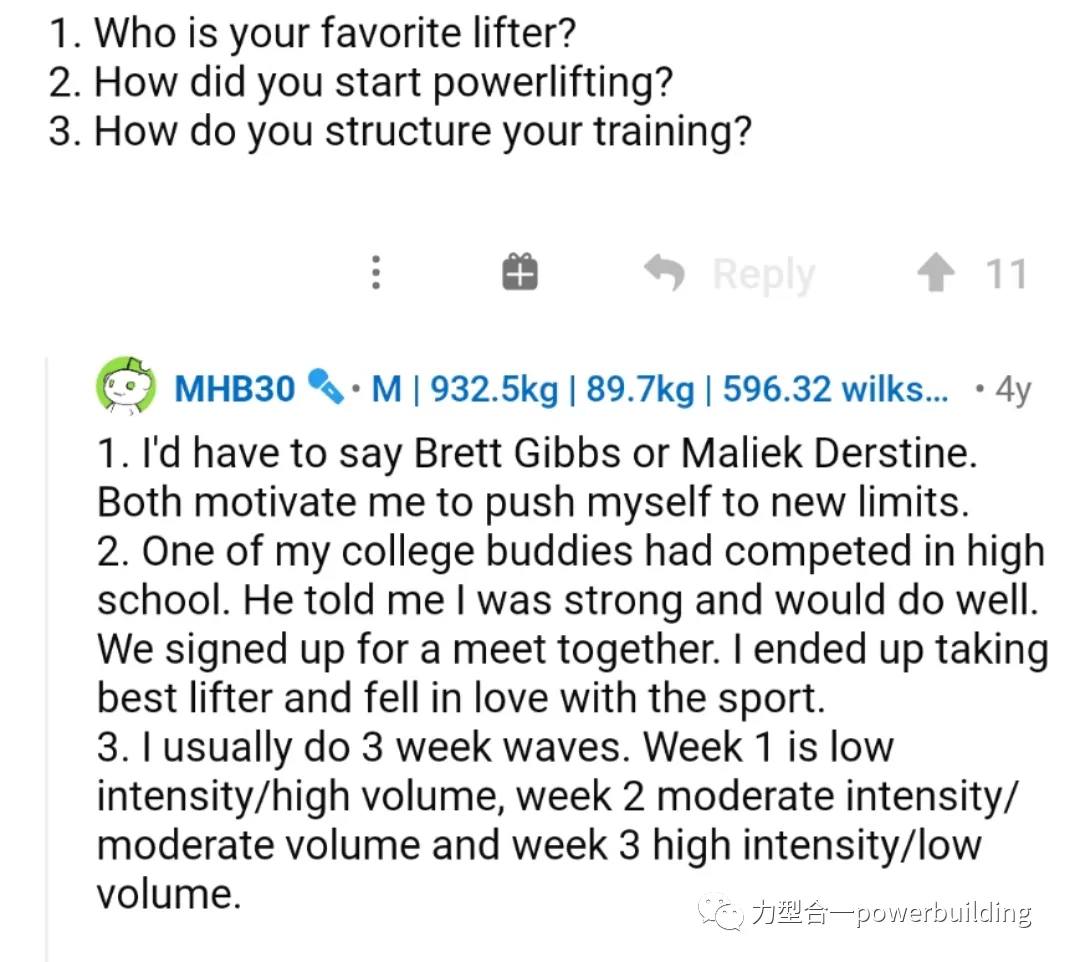Click the 力型合一powerbuilding watermark text
1066x962 pixels.
pyautogui.click(x=890, y=912)
